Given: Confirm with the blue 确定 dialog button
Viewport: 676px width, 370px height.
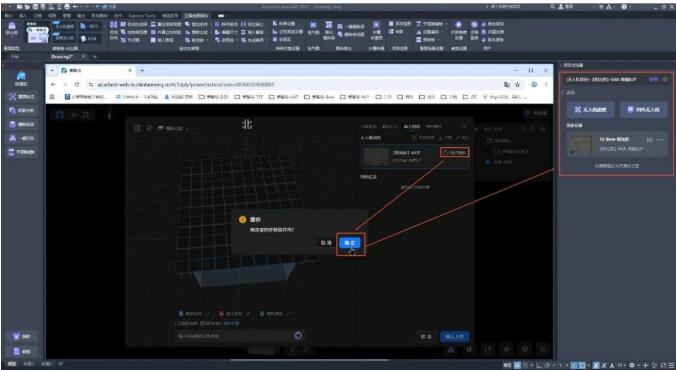Looking at the screenshot, I should point(350,243).
